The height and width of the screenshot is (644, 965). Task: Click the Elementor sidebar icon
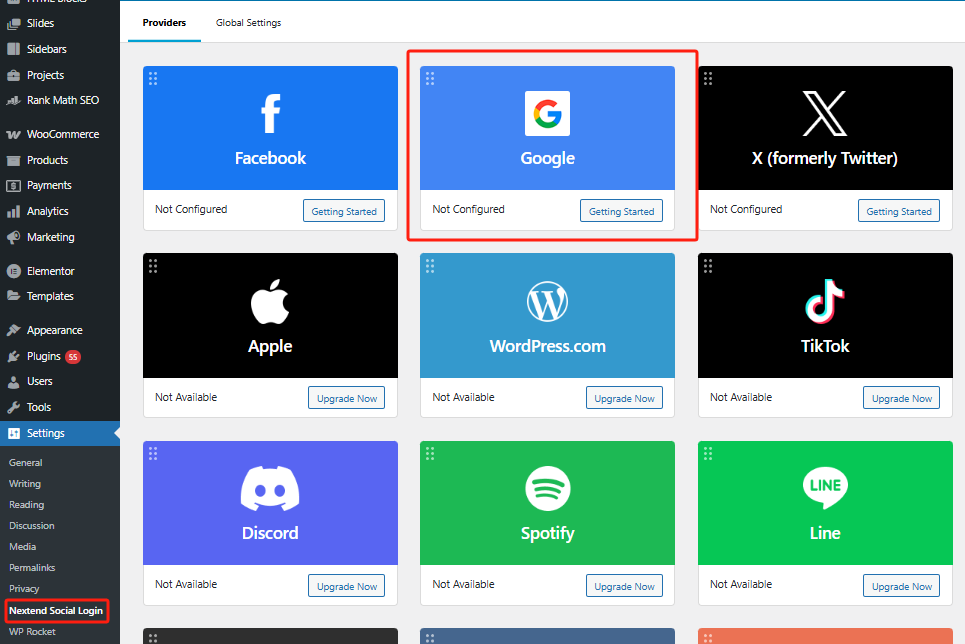click(x=14, y=270)
